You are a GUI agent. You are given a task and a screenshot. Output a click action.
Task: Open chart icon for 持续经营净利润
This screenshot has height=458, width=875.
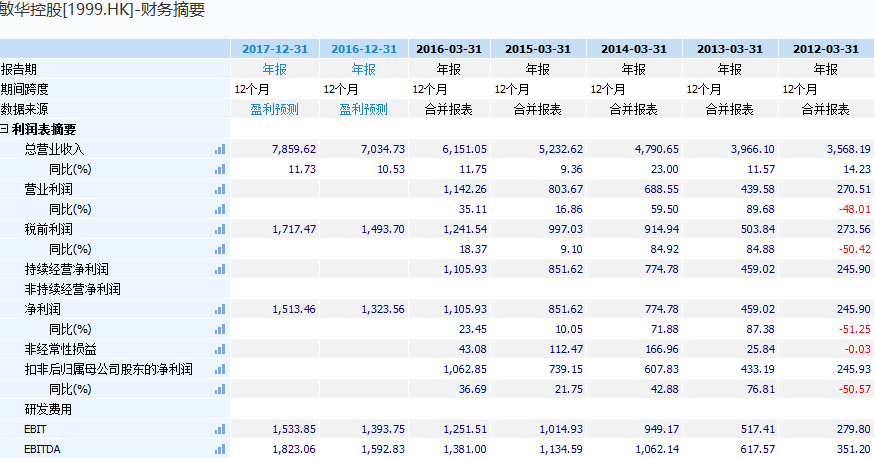220,269
